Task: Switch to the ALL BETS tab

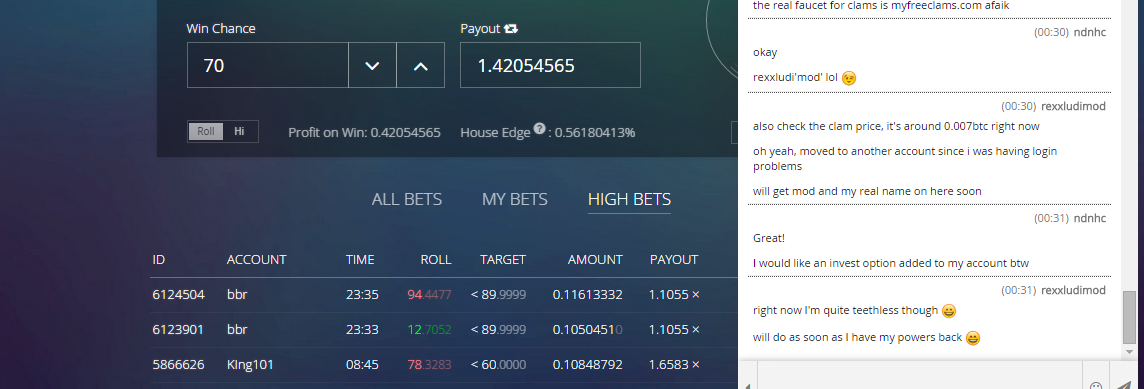Action: pos(406,199)
